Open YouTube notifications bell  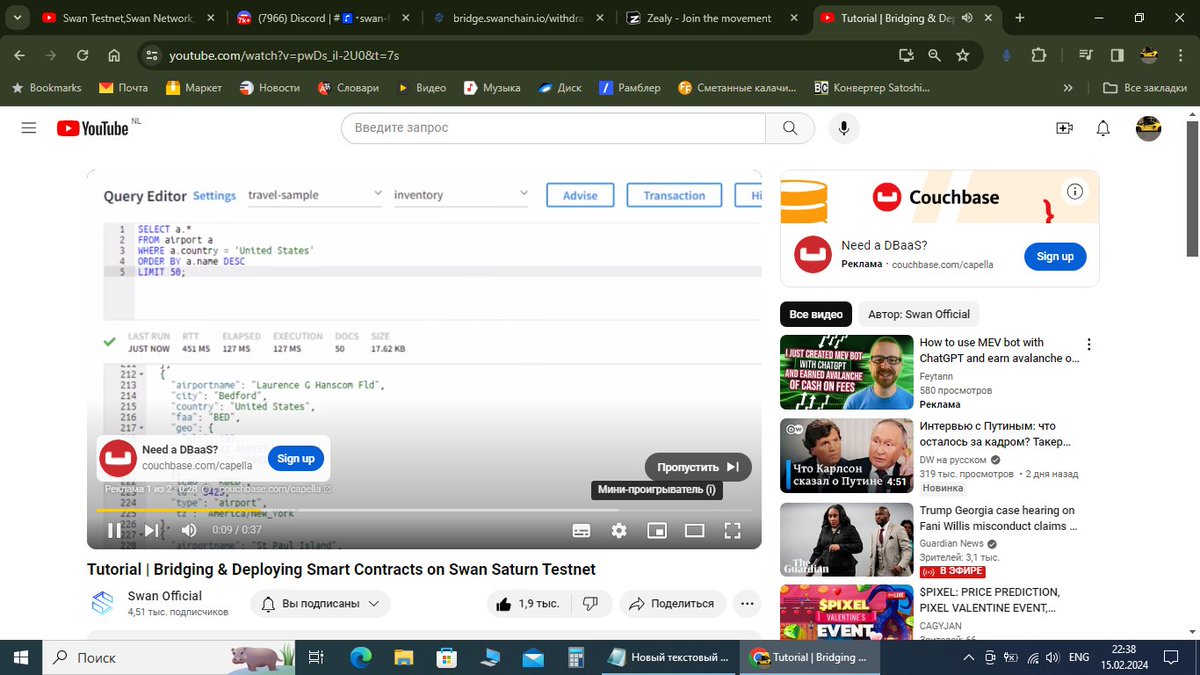[x=1103, y=128]
